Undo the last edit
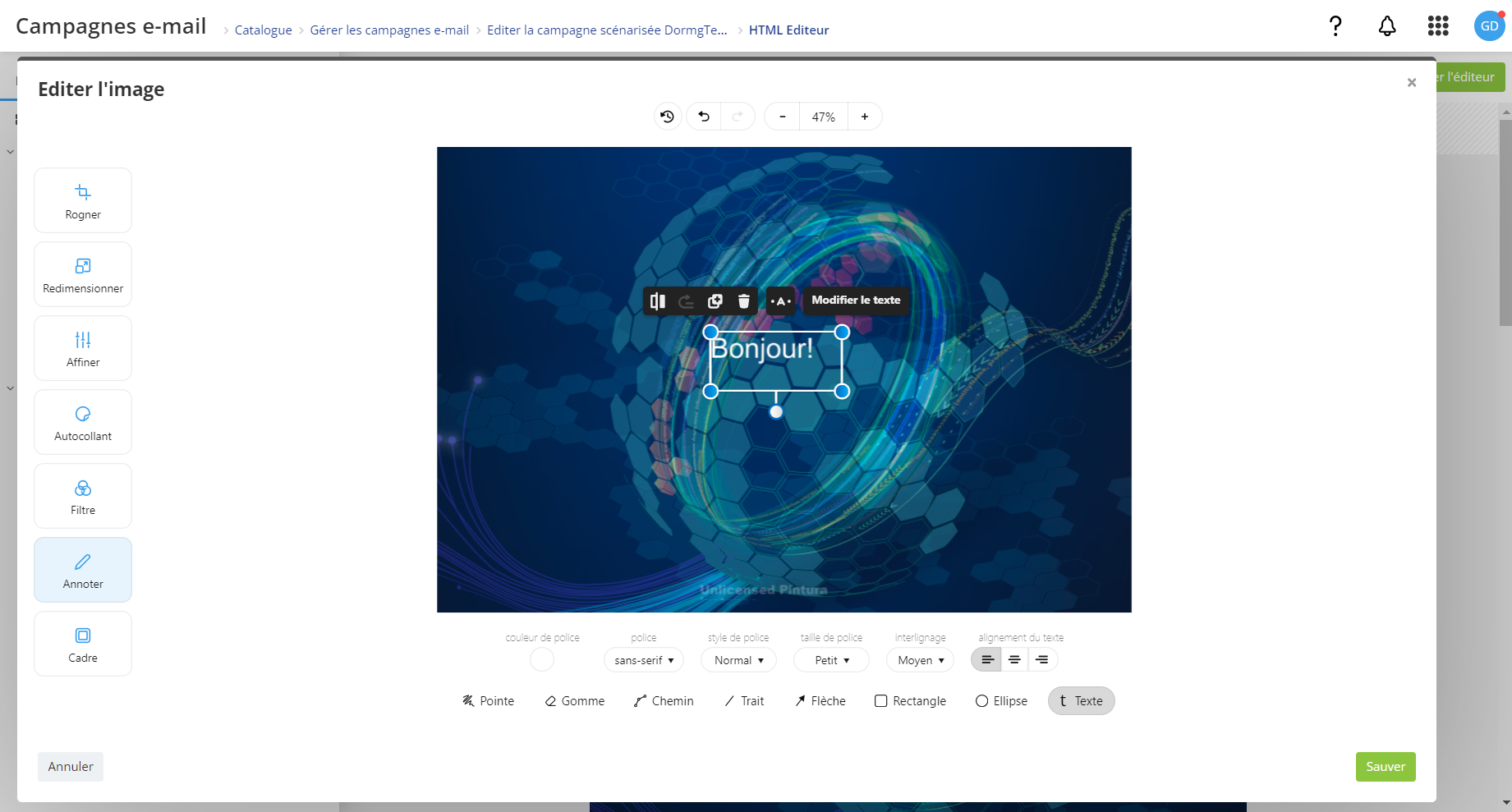Viewport: 1512px width, 812px height. pyautogui.click(x=704, y=117)
